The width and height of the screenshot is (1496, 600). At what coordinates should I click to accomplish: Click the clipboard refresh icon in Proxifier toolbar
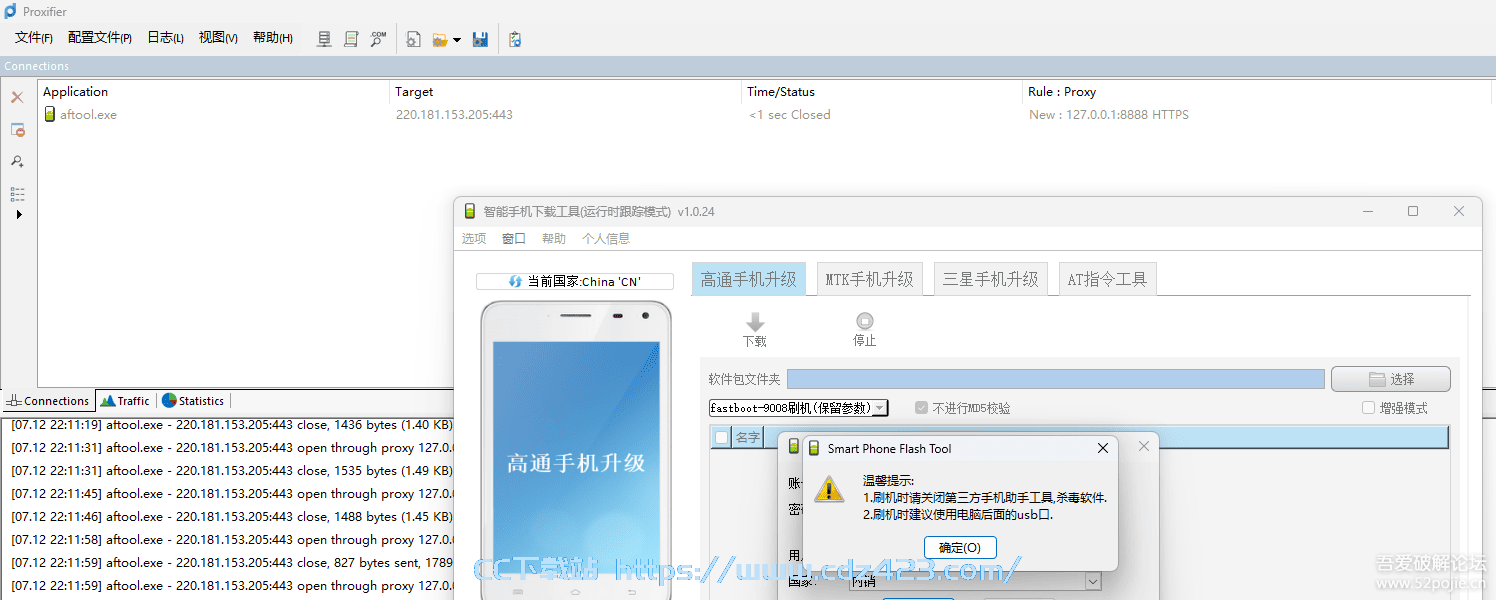(x=515, y=39)
